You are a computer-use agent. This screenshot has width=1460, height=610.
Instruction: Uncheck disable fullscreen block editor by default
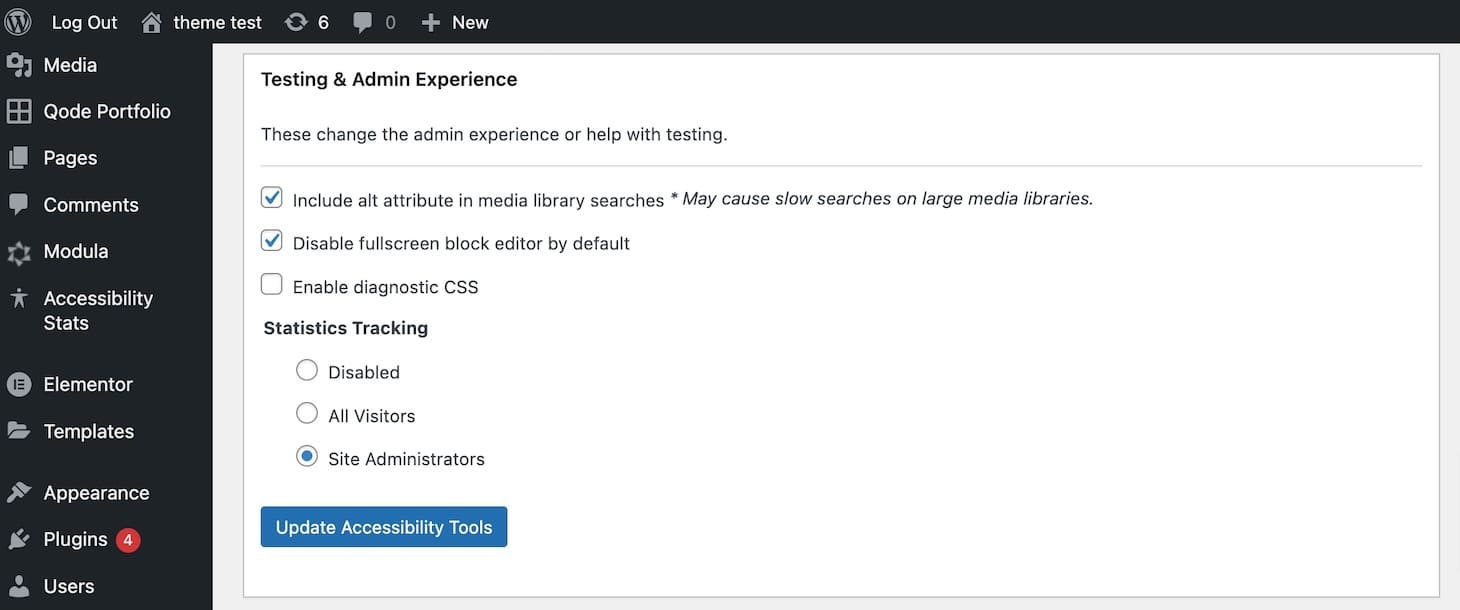coord(271,240)
